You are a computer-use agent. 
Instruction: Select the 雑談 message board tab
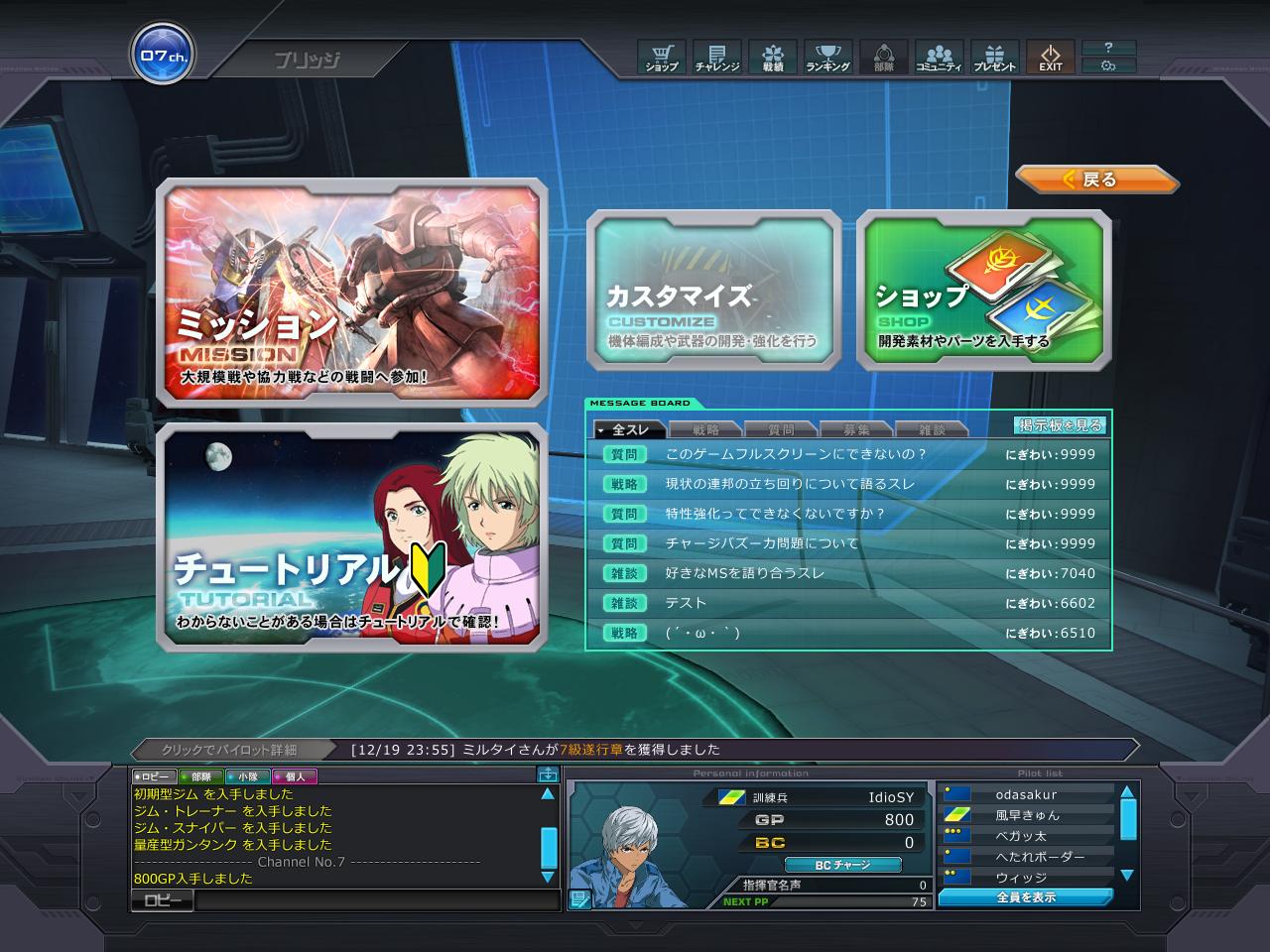point(932,429)
